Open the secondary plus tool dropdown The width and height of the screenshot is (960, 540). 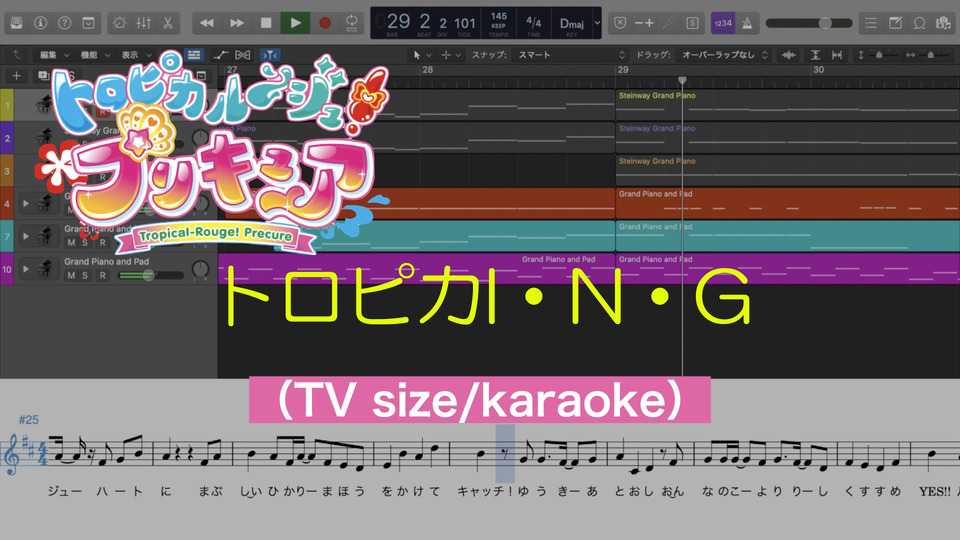[451, 55]
